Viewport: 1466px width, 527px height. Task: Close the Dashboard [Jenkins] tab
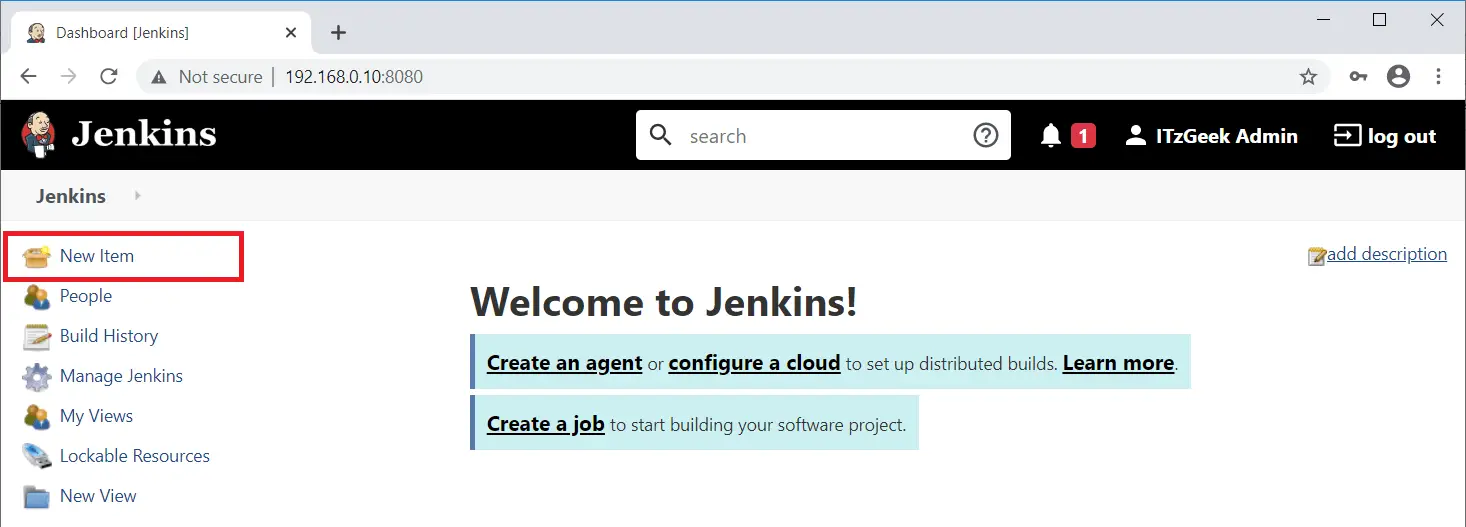pos(291,32)
